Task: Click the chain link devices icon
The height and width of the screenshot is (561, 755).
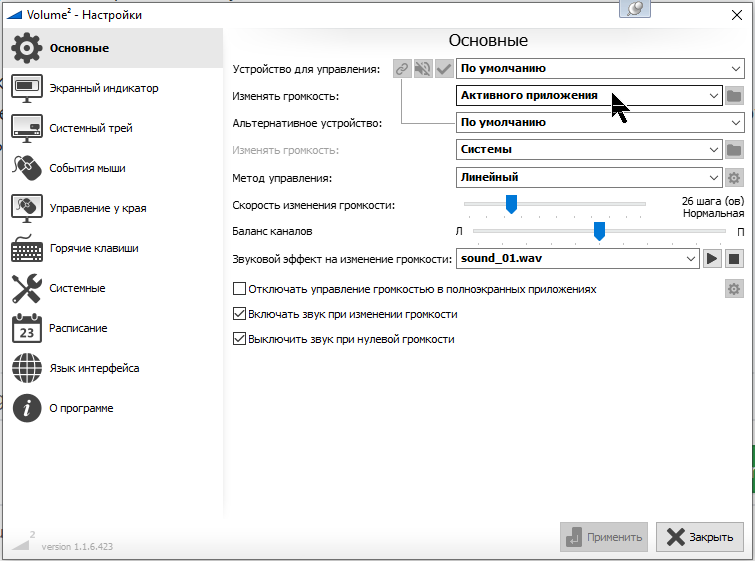Action: pos(402,69)
